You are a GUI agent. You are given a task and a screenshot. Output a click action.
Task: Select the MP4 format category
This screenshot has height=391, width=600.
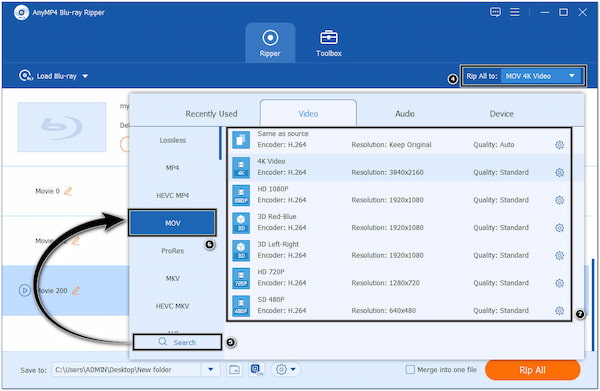click(x=173, y=168)
